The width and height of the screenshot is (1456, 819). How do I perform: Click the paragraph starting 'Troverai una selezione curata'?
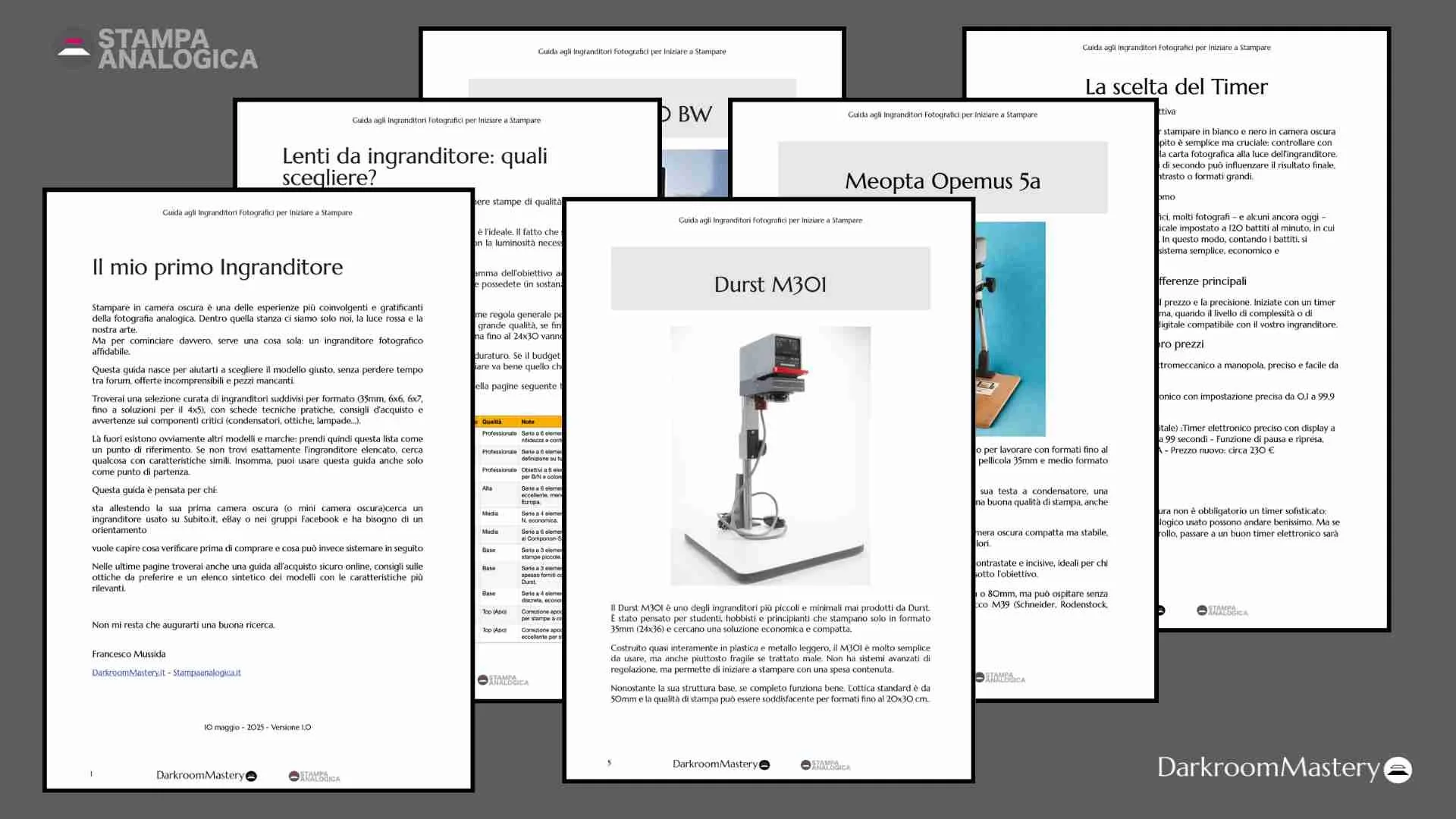pyautogui.click(x=257, y=409)
